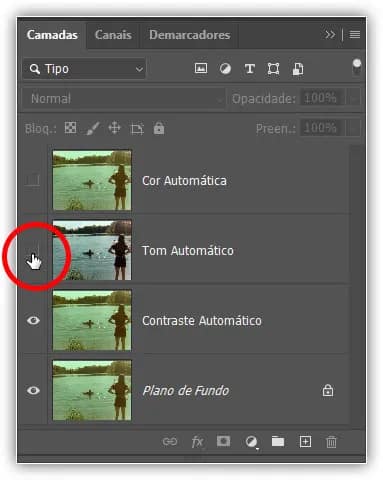This screenshot has height=480, width=383.
Task: Create new adjustment layer icon
Action: tap(251, 442)
